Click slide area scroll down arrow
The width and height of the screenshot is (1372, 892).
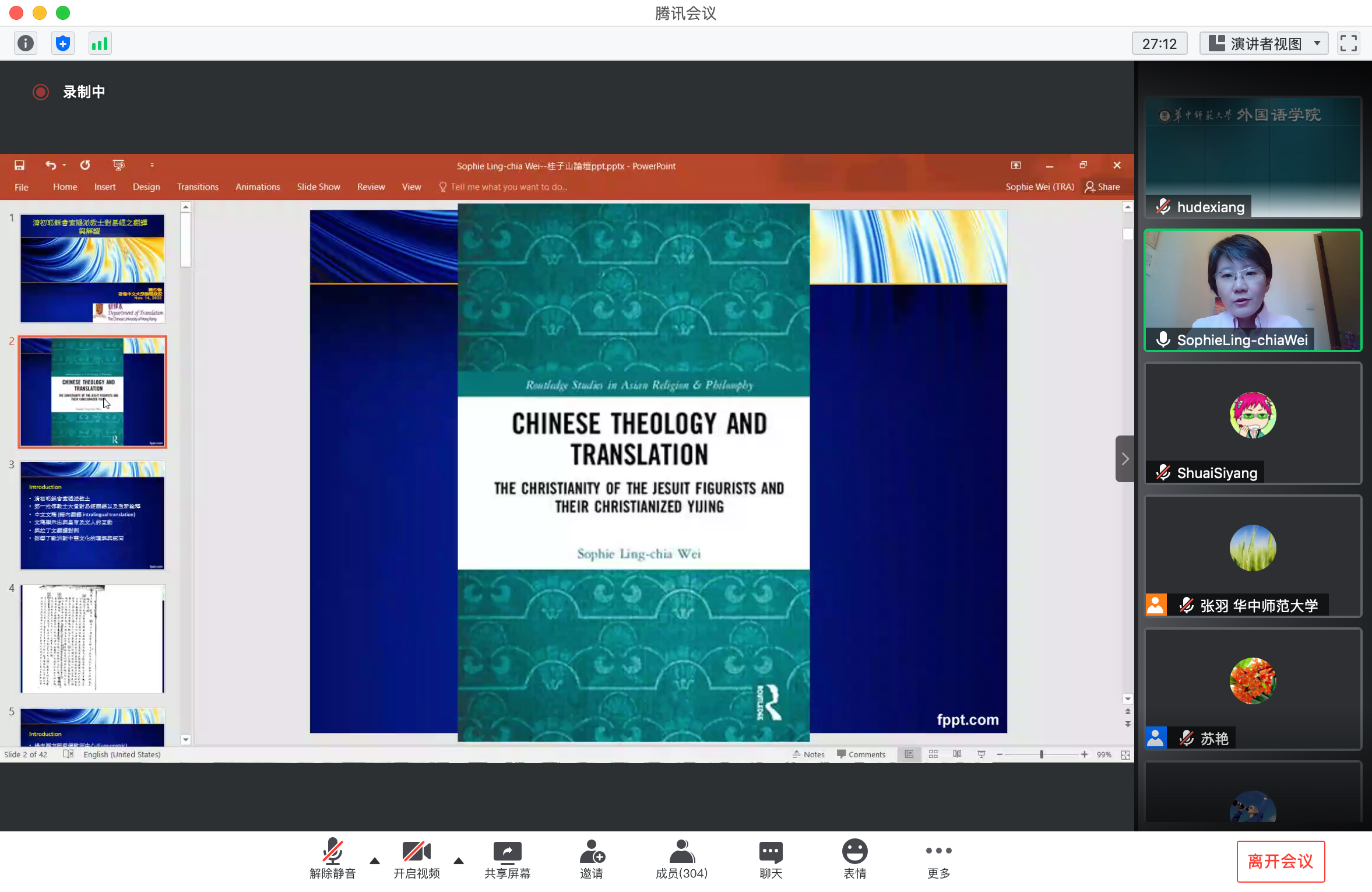click(1128, 698)
